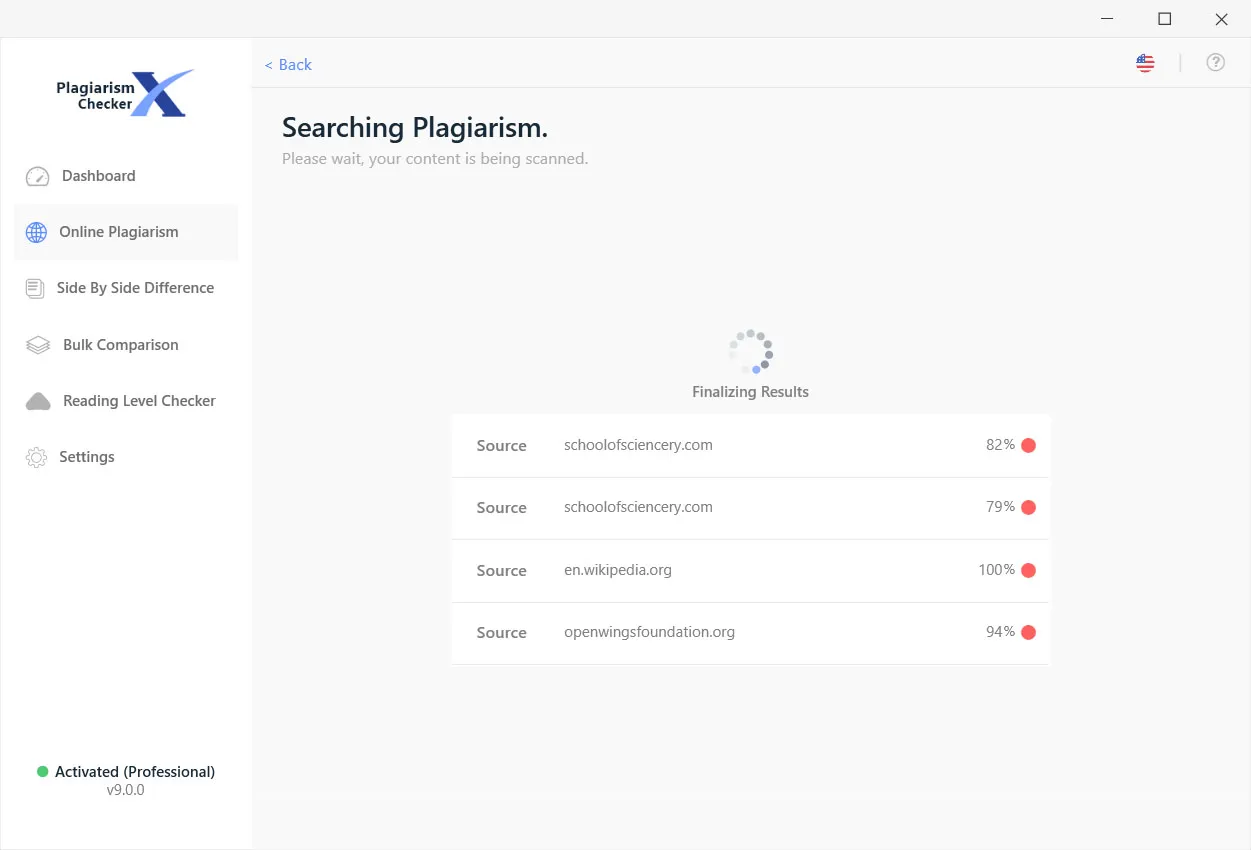Click the Activated (Professional) label

(x=136, y=771)
